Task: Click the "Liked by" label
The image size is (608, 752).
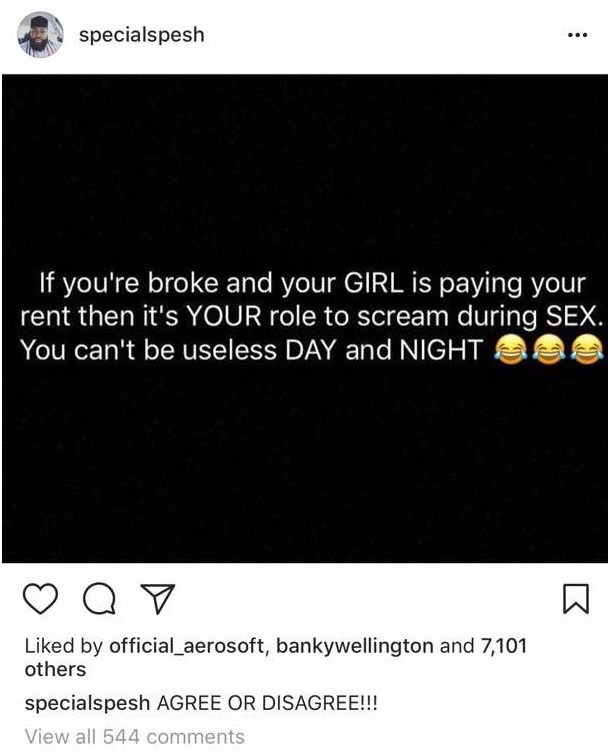Action: [x=64, y=646]
